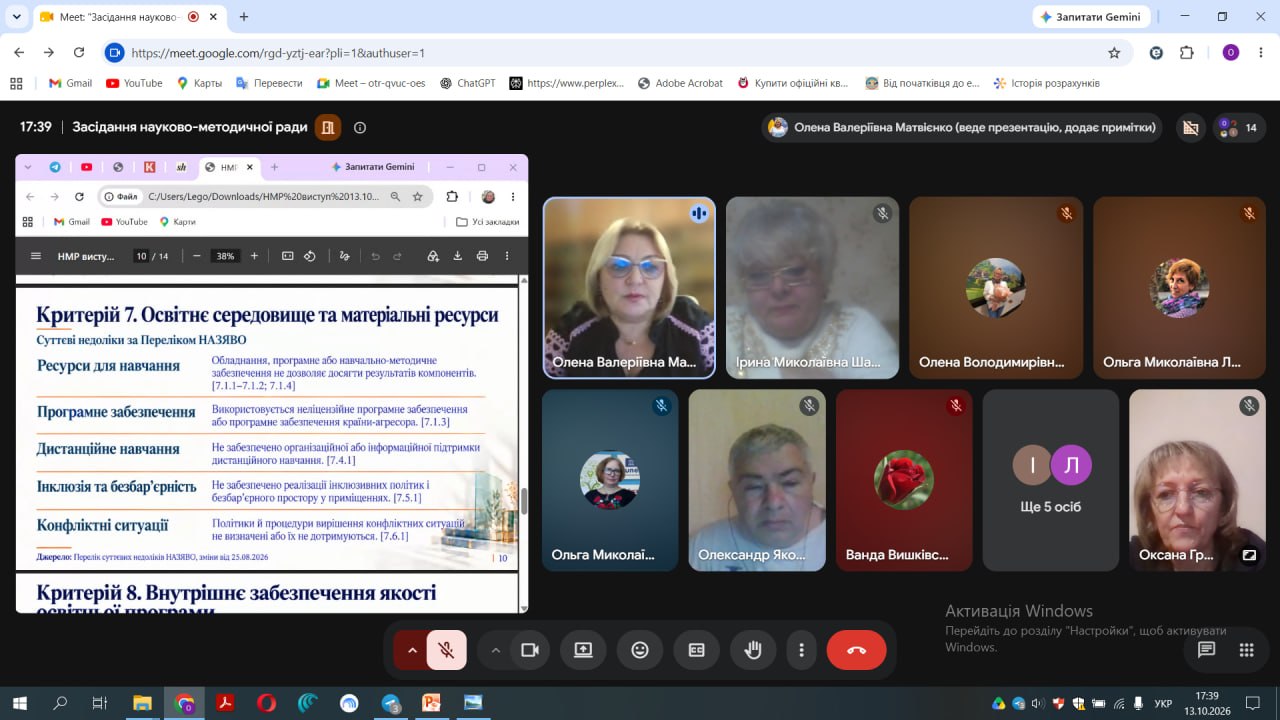The image size is (1280, 720).
Task: Open the YouTube bookmark
Action: point(134,83)
